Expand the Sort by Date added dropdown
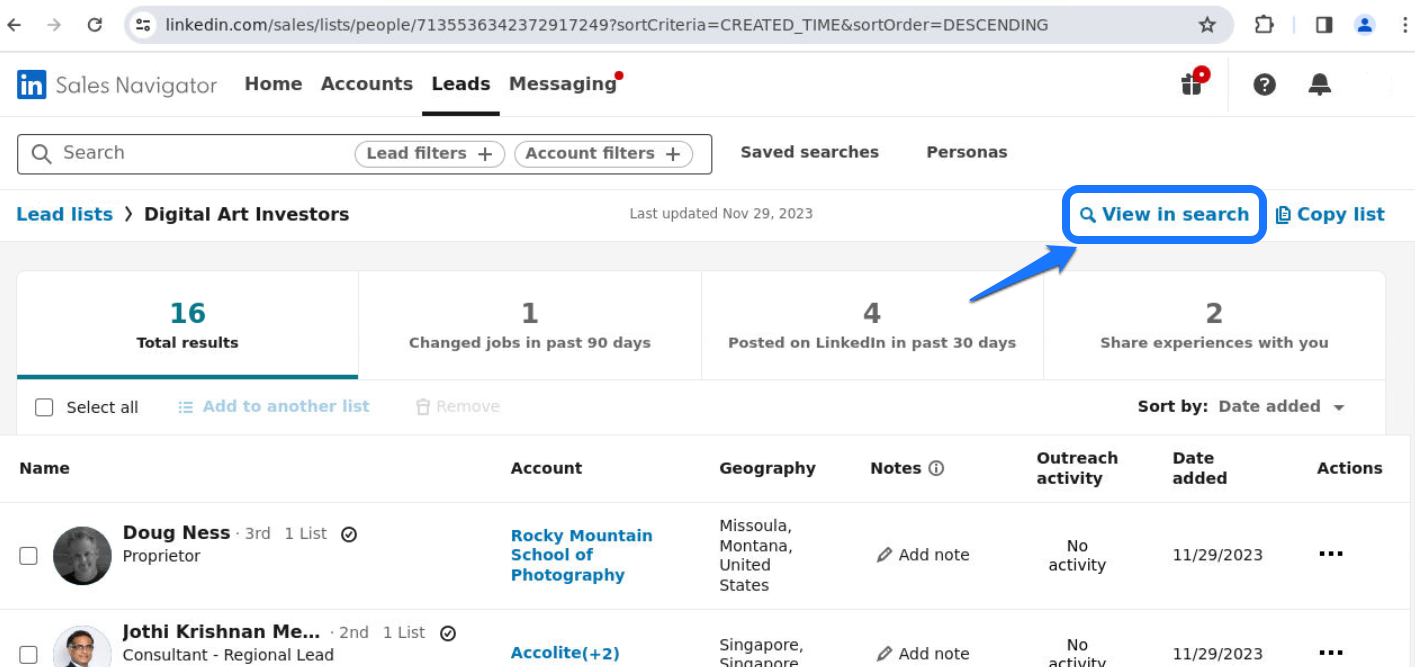 tap(1281, 407)
